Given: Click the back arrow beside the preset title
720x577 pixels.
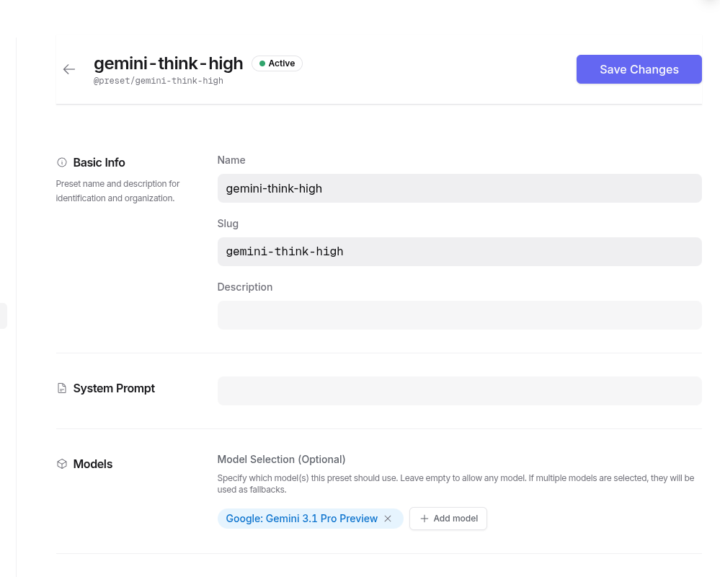Looking at the screenshot, I should (69, 70).
